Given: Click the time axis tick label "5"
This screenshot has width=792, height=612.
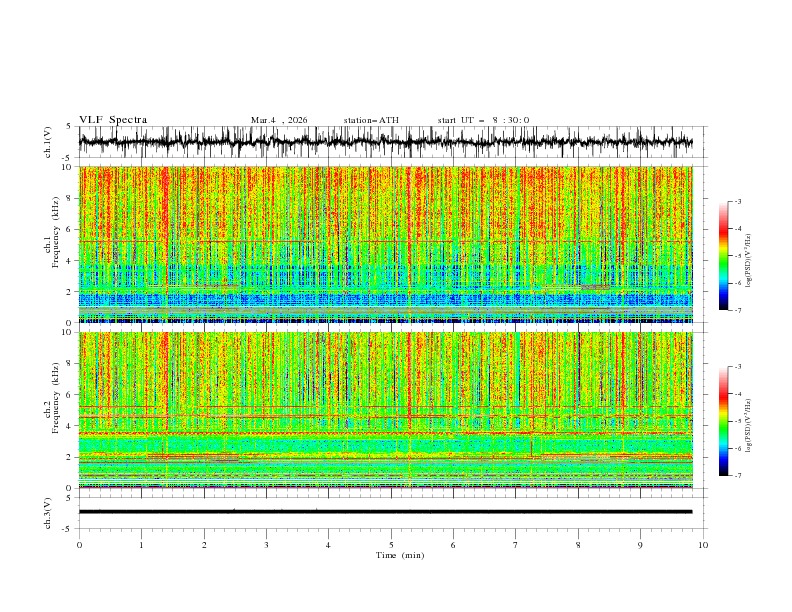Looking at the screenshot, I should 391,545.
